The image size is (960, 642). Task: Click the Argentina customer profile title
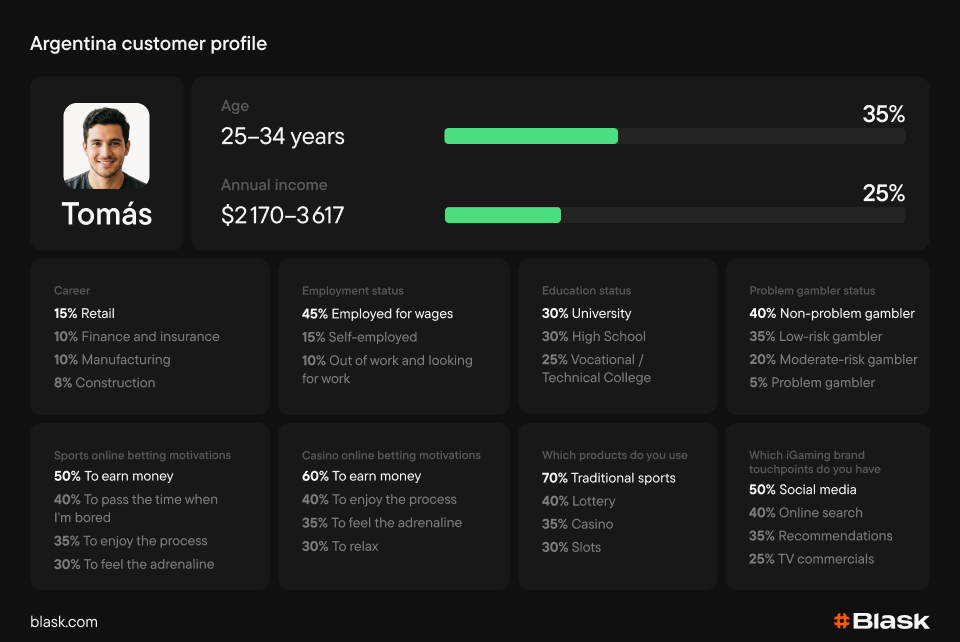(x=148, y=44)
